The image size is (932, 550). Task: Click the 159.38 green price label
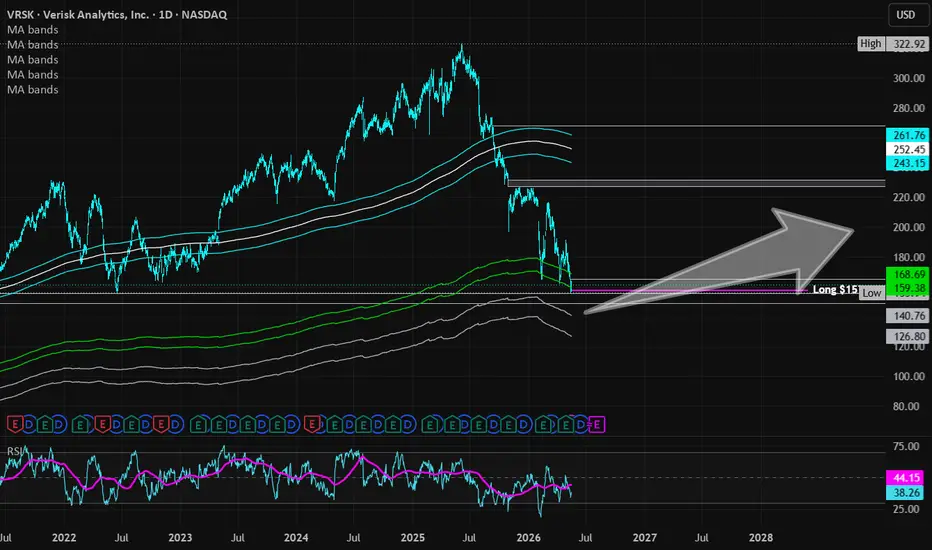pos(908,288)
